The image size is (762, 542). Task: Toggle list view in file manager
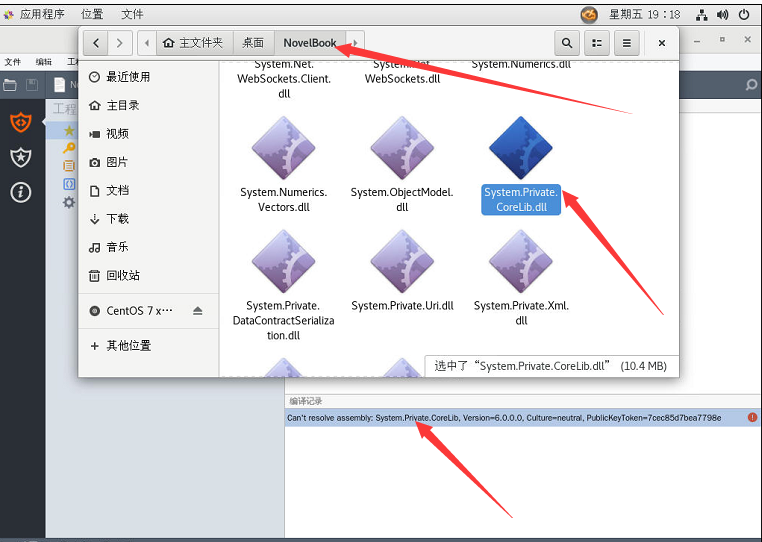click(597, 43)
